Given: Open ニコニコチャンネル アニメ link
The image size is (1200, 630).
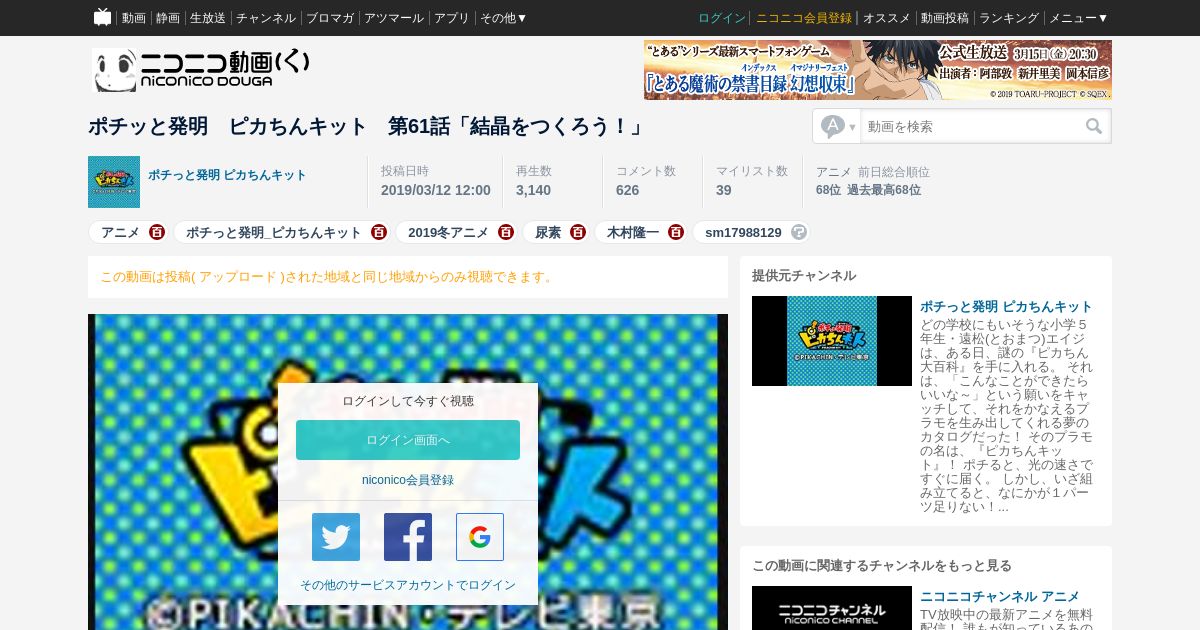Looking at the screenshot, I should coord(1000,596).
